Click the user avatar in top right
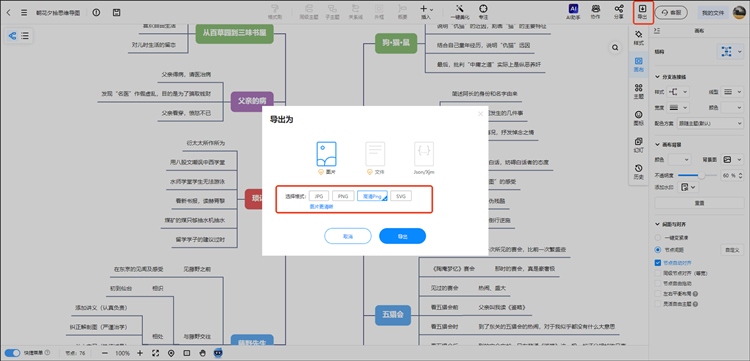 point(739,12)
